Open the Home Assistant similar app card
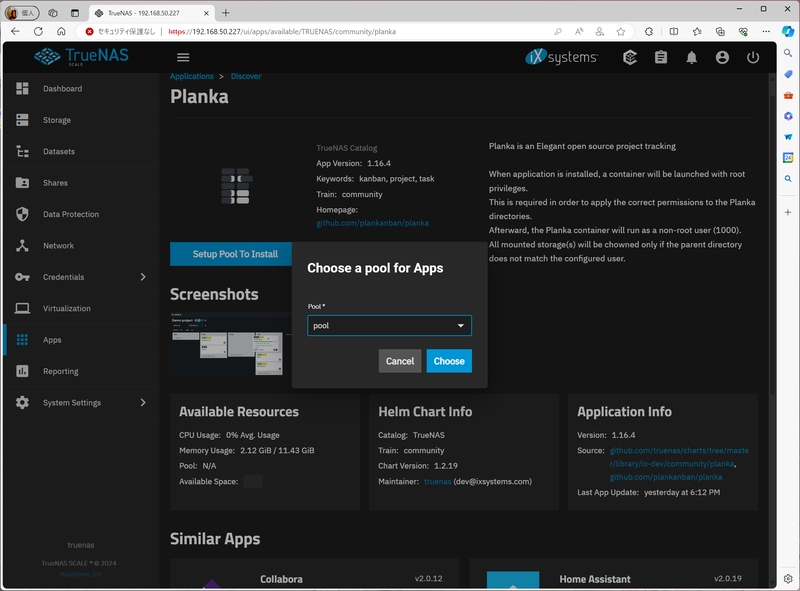Viewport: 800px width, 591px height. pyautogui.click(x=613, y=574)
